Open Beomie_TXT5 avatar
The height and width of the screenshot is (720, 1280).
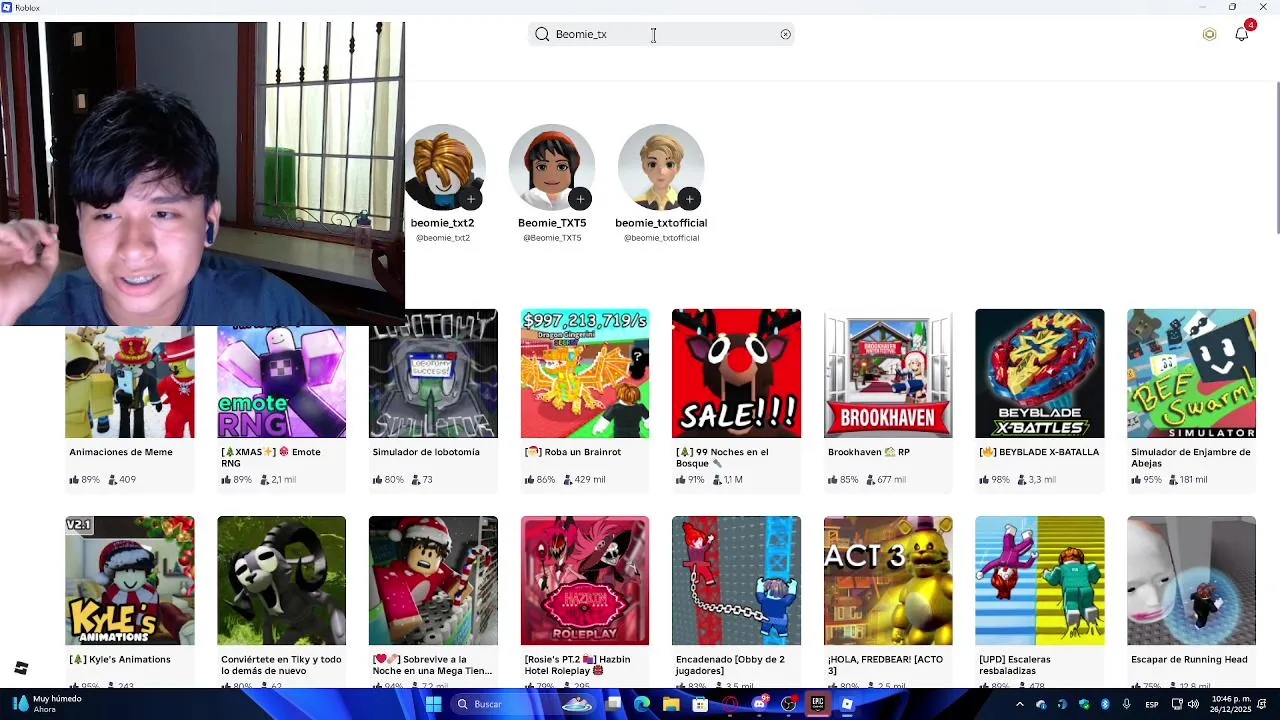click(x=552, y=167)
